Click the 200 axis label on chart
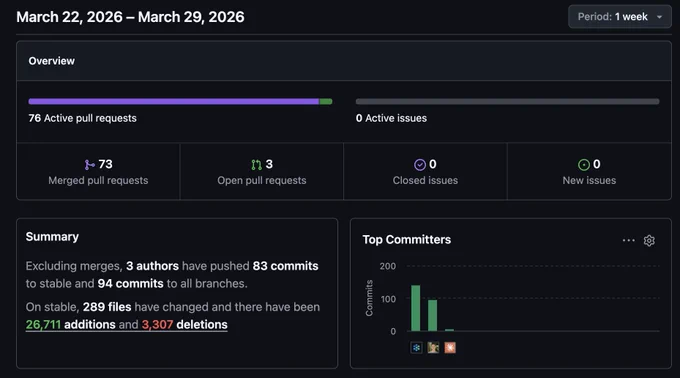 pos(388,266)
